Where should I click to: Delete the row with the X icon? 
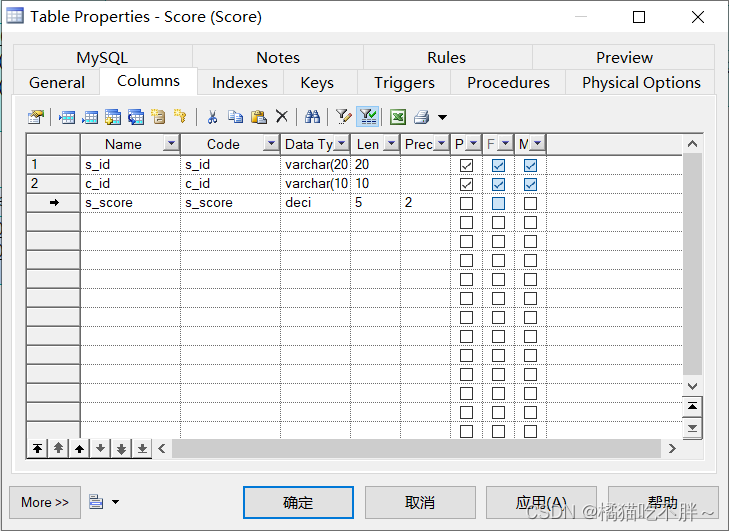click(x=281, y=117)
